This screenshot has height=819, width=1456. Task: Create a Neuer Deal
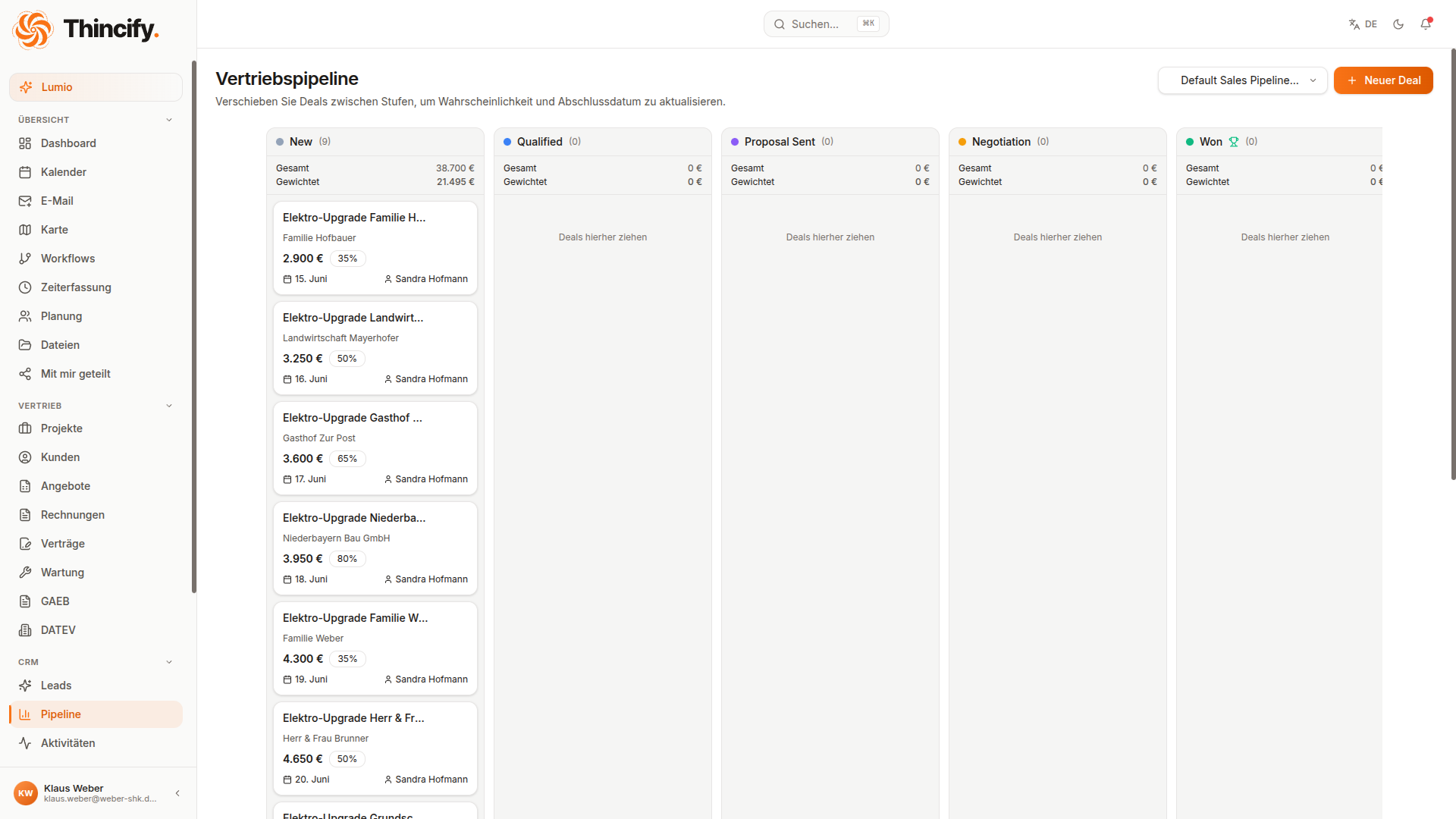click(1383, 80)
